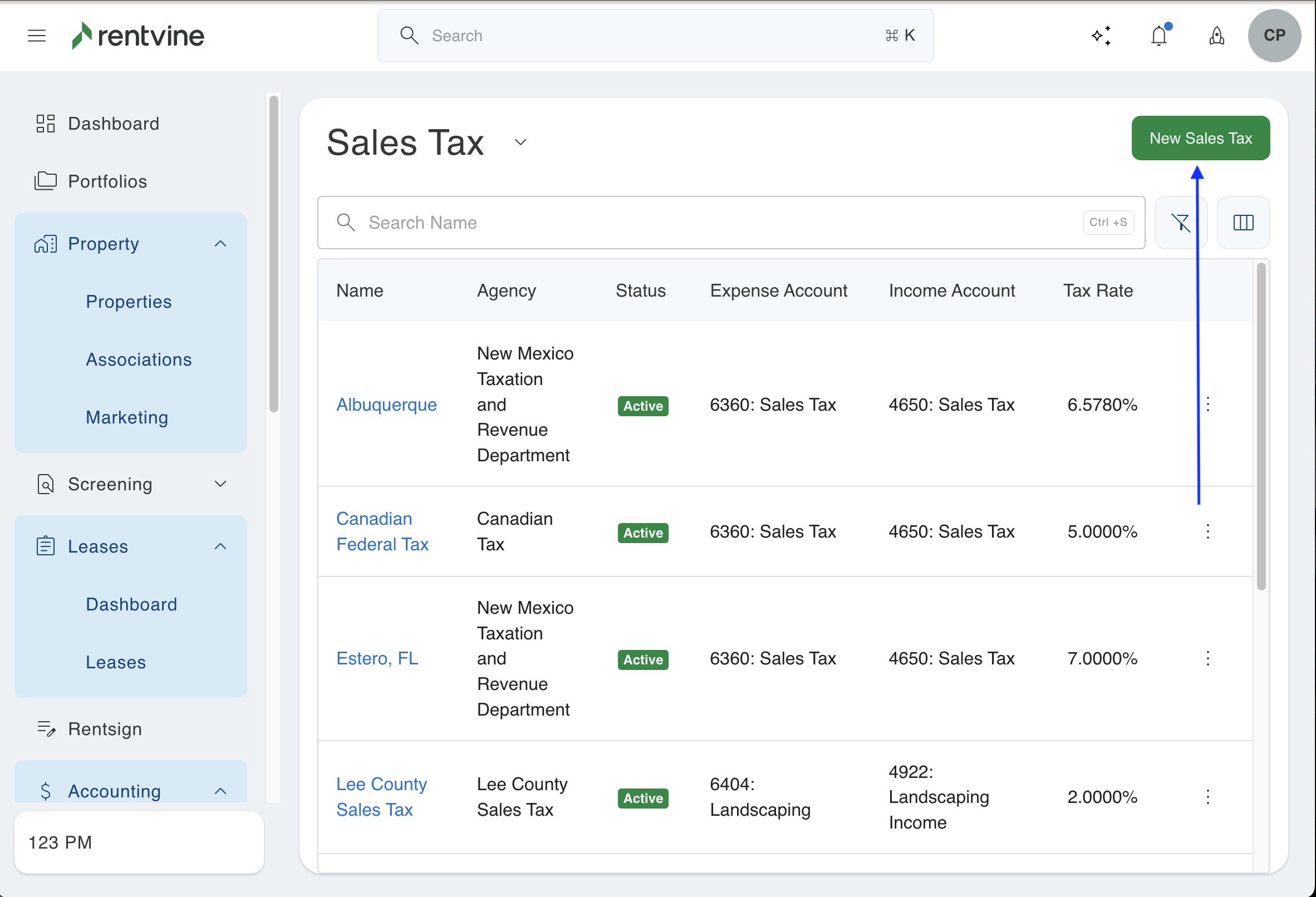Image resolution: width=1316 pixels, height=897 pixels.
Task: Clear filters with the filter icon
Action: (x=1181, y=223)
